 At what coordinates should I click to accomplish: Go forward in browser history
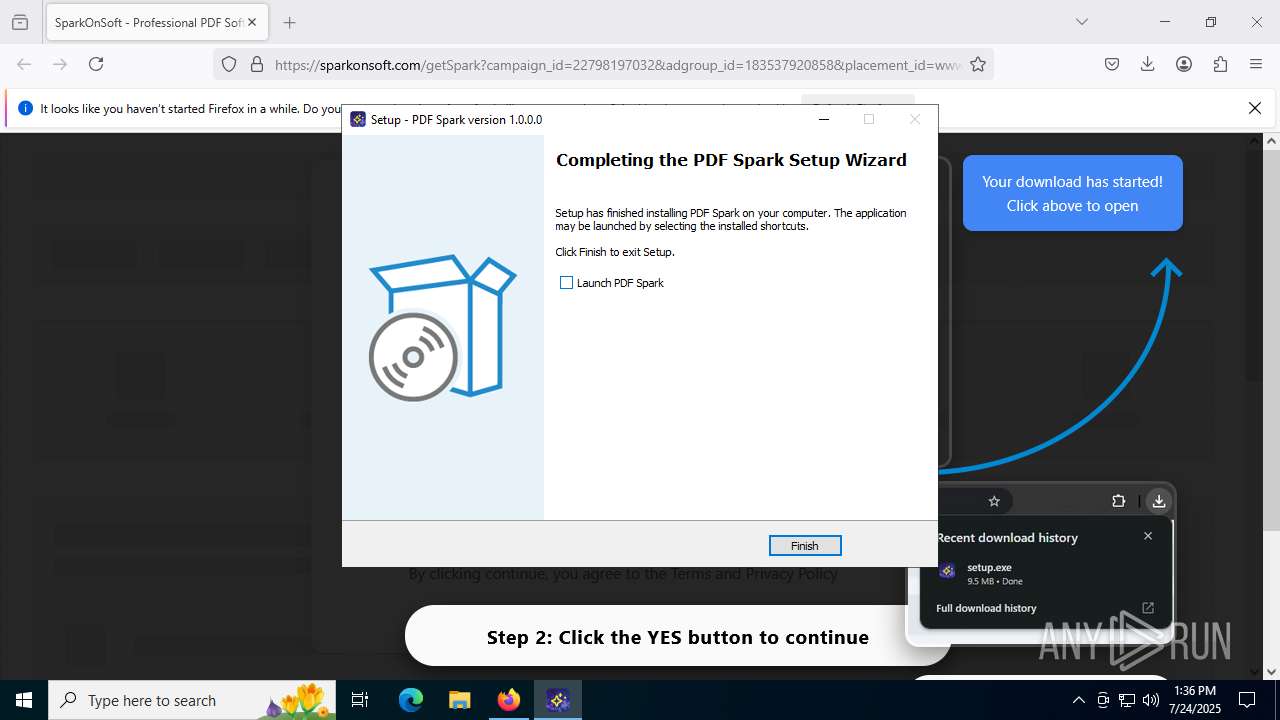point(60,64)
